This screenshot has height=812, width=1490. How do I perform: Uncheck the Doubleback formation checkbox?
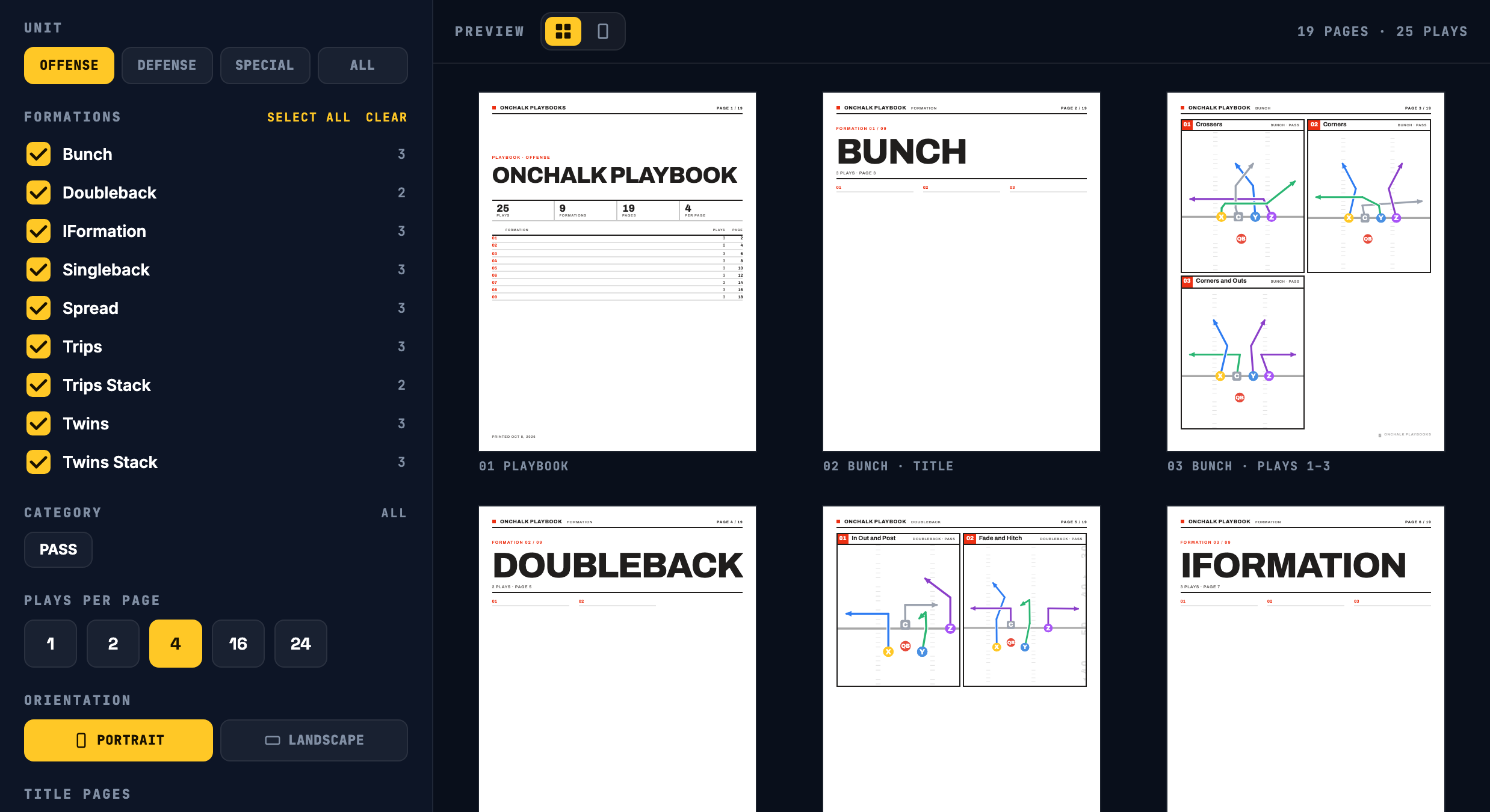pos(39,192)
